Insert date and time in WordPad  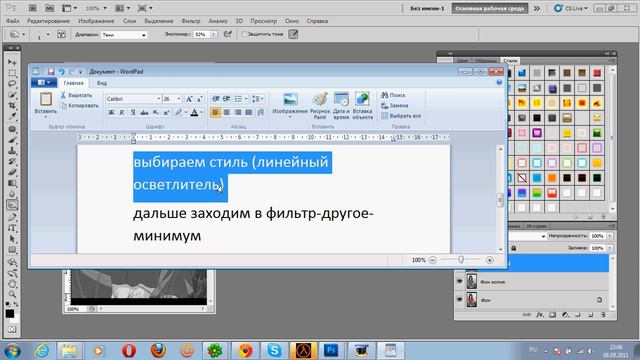coord(341,106)
